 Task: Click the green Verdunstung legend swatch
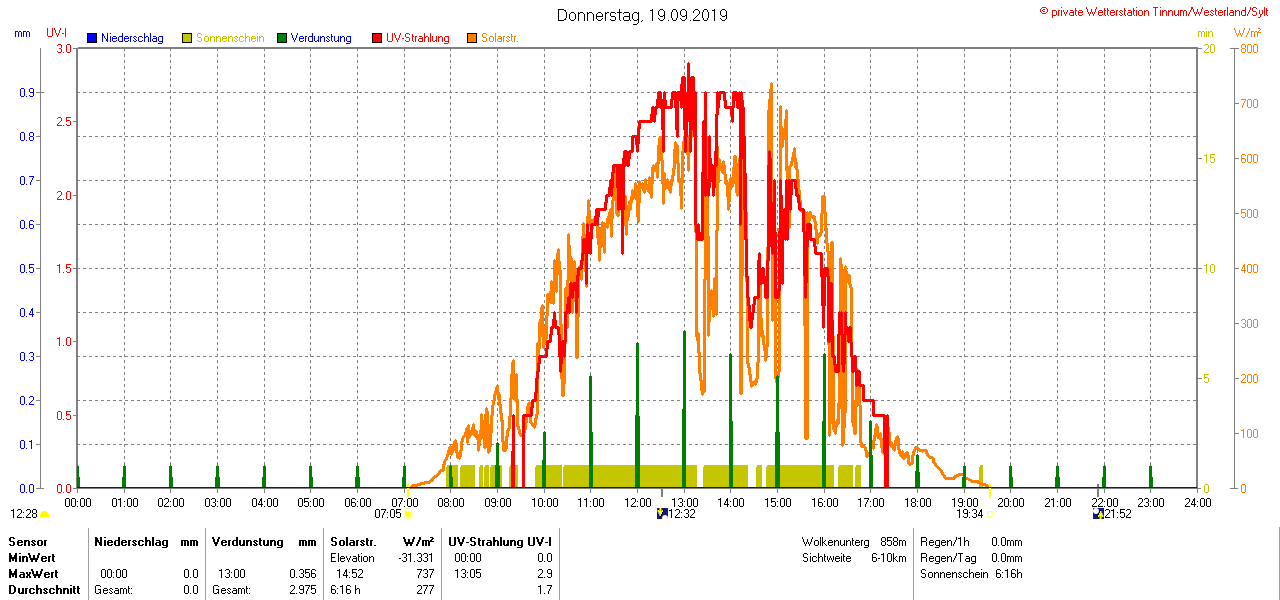tap(282, 38)
